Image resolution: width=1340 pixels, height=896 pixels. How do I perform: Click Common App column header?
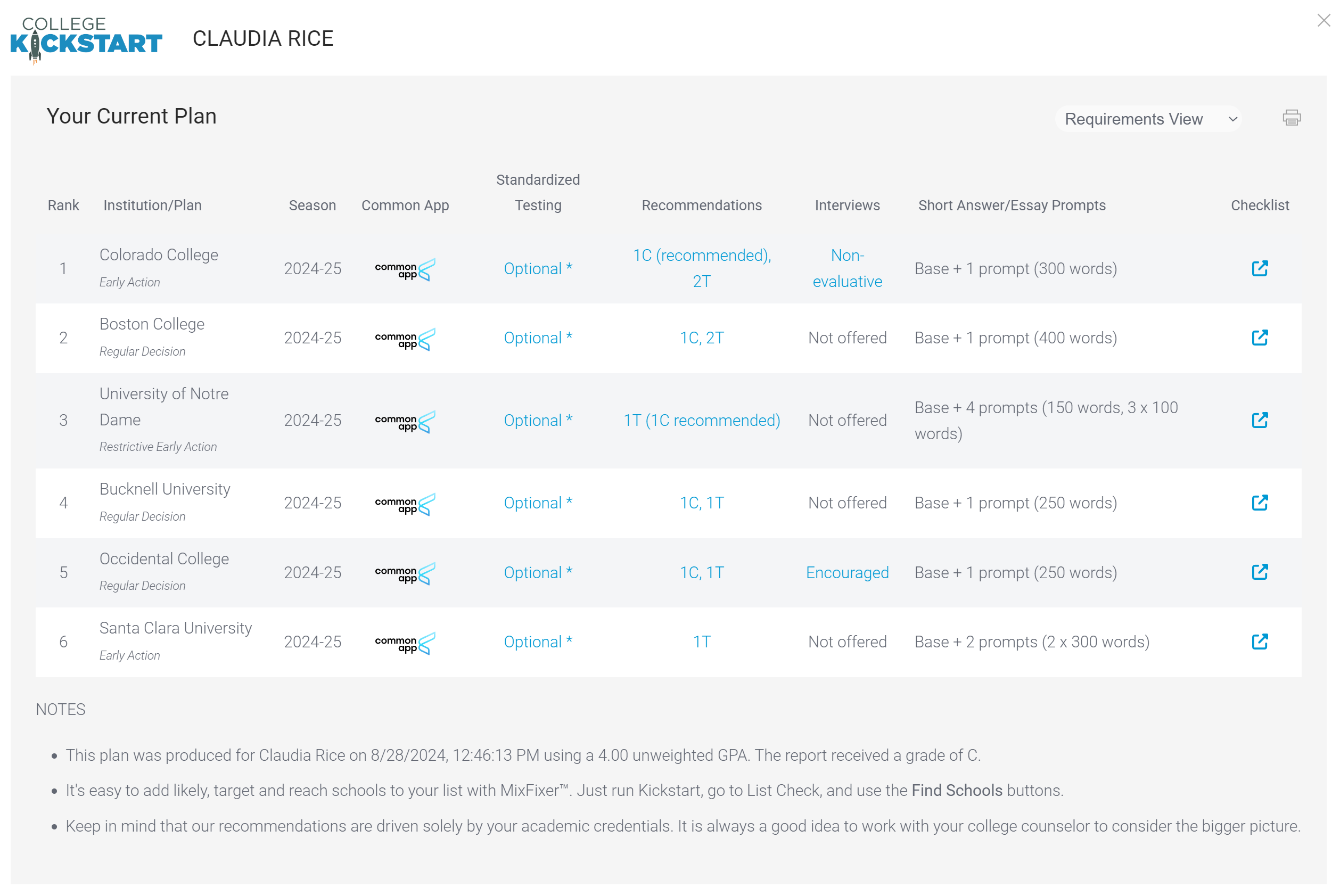(405, 205)
